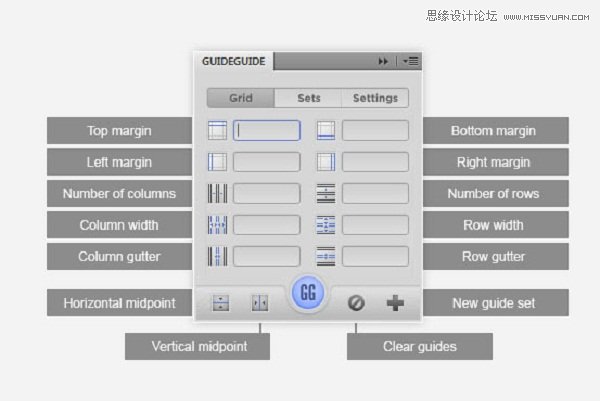The height and width of the screenshot is (401, 600).
Task: Add a vertical midpoint guide
Action: click(x=260, y=303)
